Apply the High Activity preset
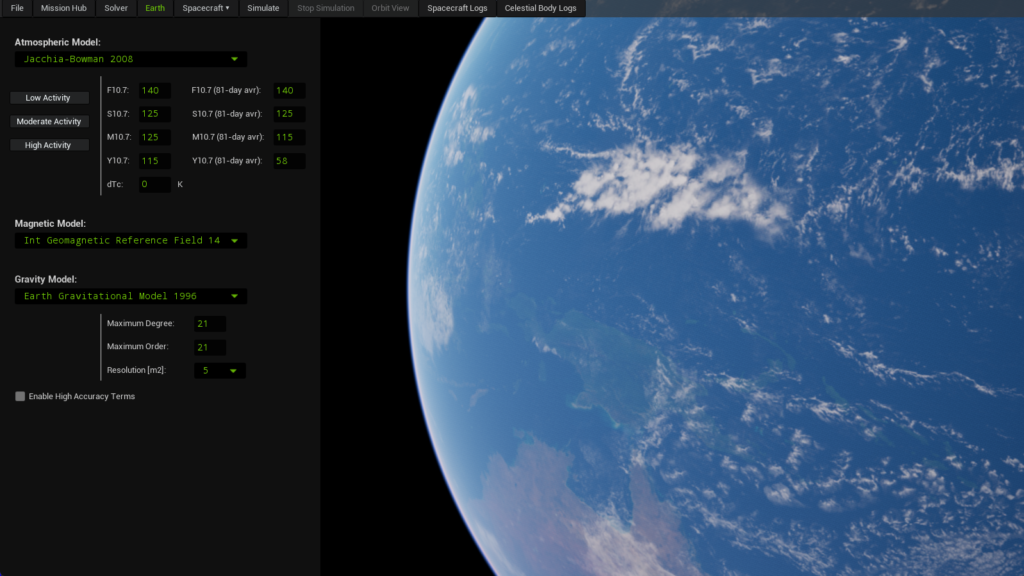The image size is (1024, 576). click(48, 146)
